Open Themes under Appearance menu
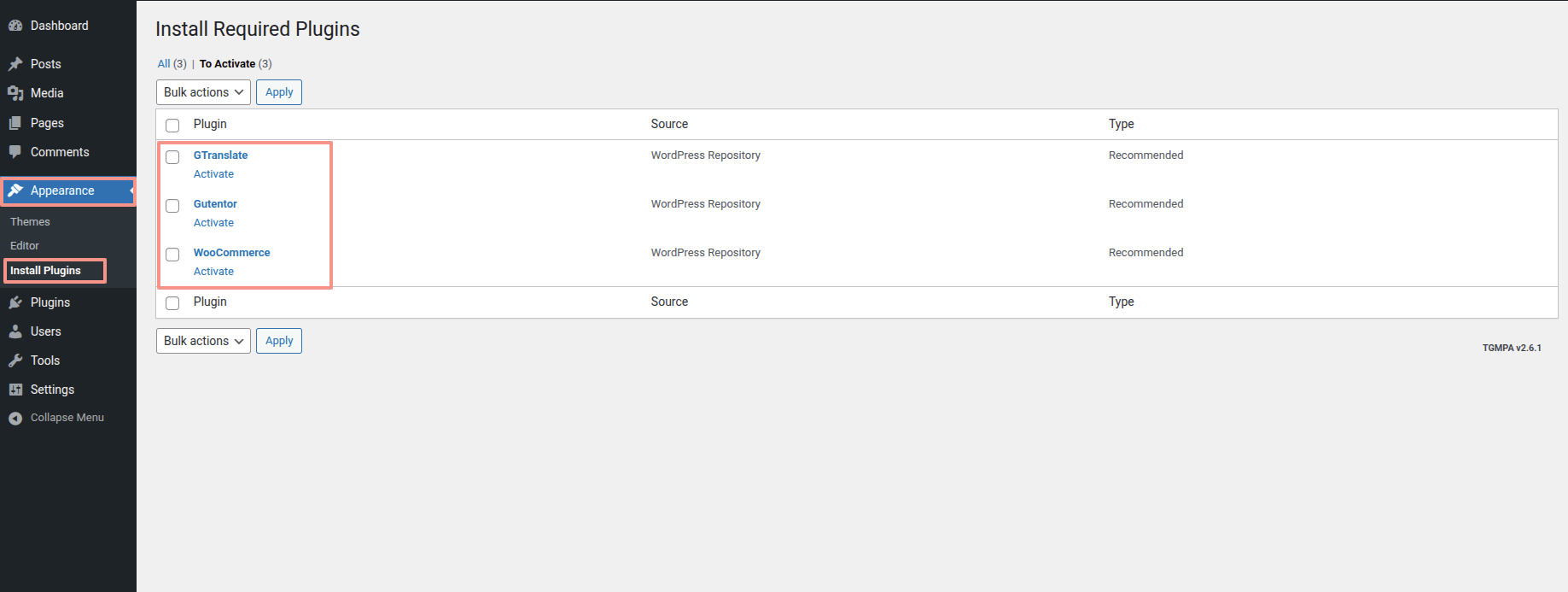The image size is (1568, 592). [x=30, y=222]
